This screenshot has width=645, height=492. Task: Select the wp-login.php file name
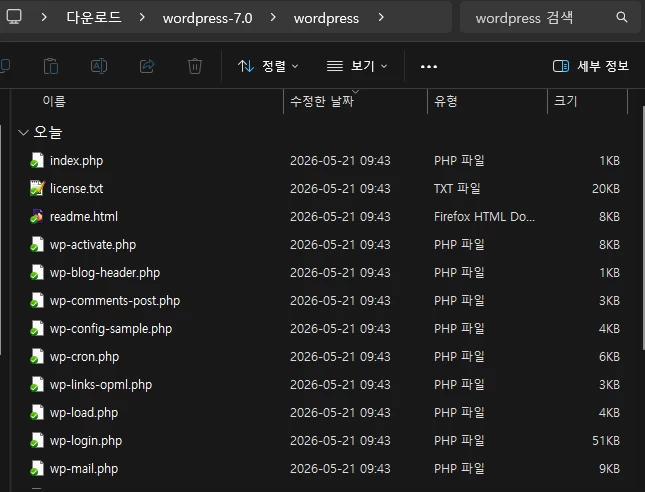(x=86, y=441)
